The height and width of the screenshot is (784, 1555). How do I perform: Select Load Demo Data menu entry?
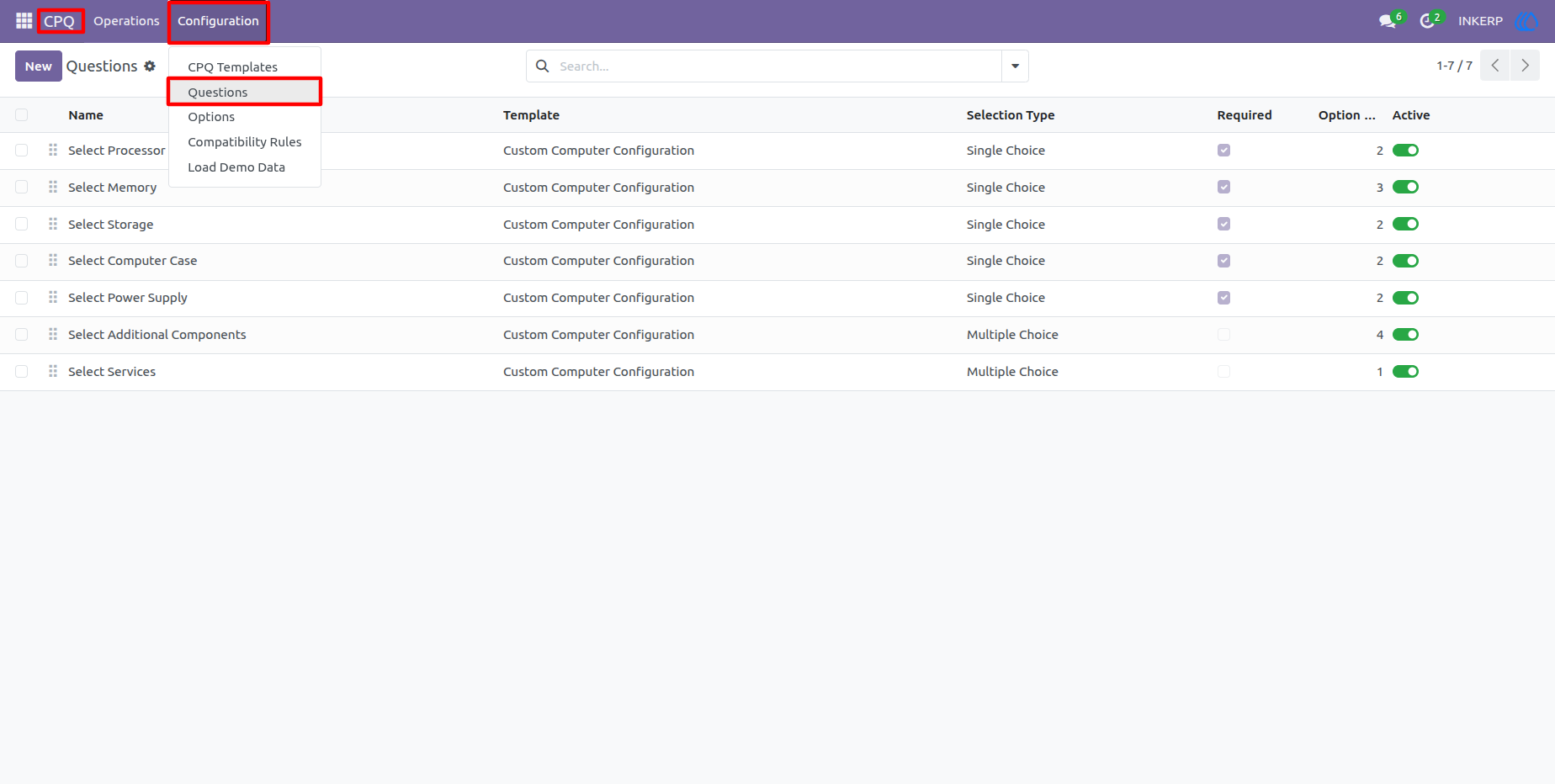click(236, 167)
